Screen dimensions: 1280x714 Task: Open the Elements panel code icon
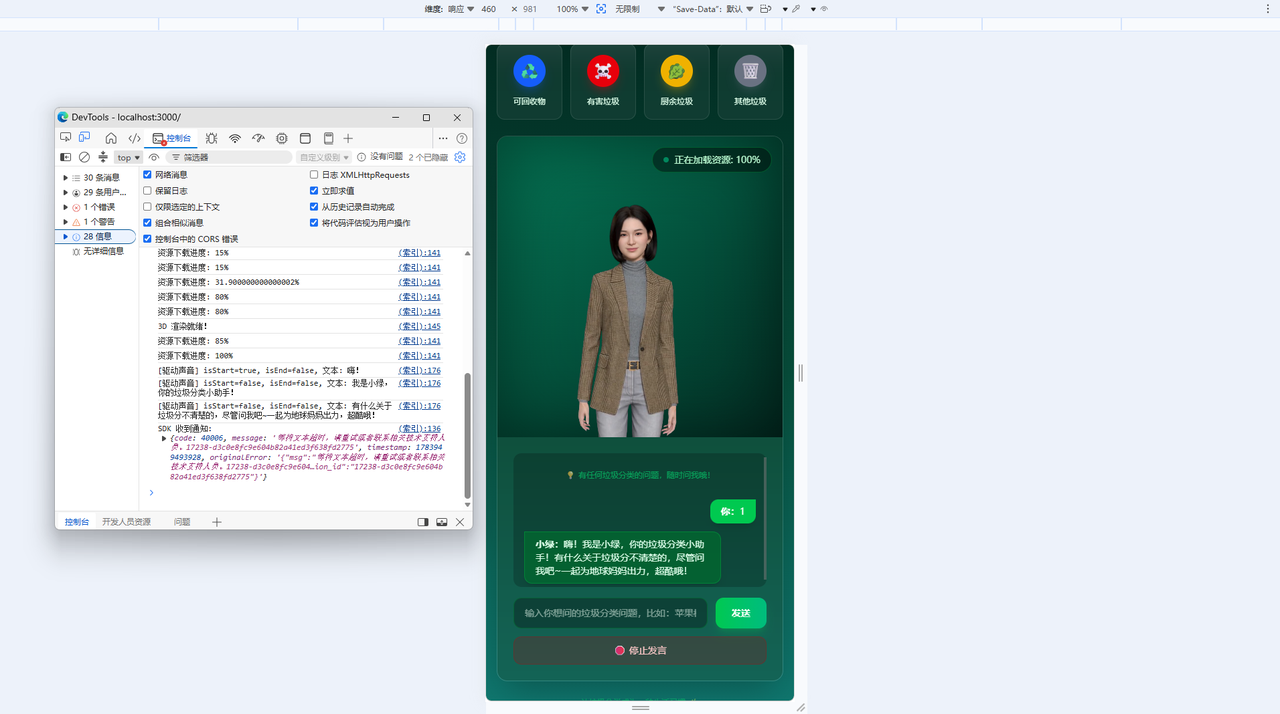click(134, 138)
